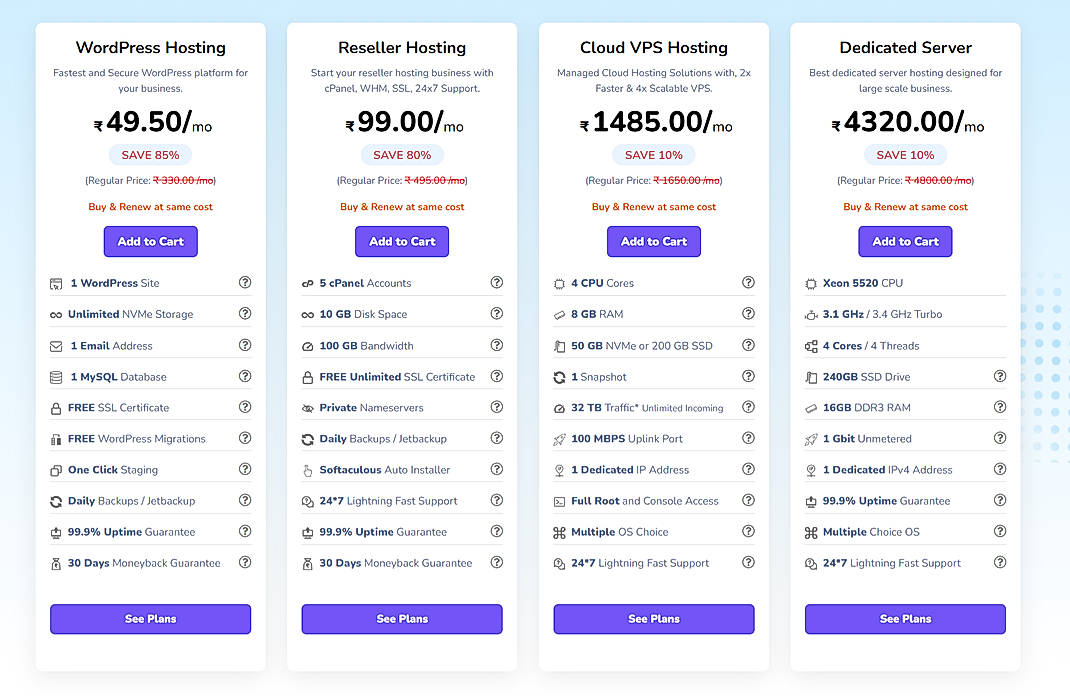Click the help icon beside 1 WordPress Site
This screenshot has height=696, width=1070.
[x=245, y=282]
